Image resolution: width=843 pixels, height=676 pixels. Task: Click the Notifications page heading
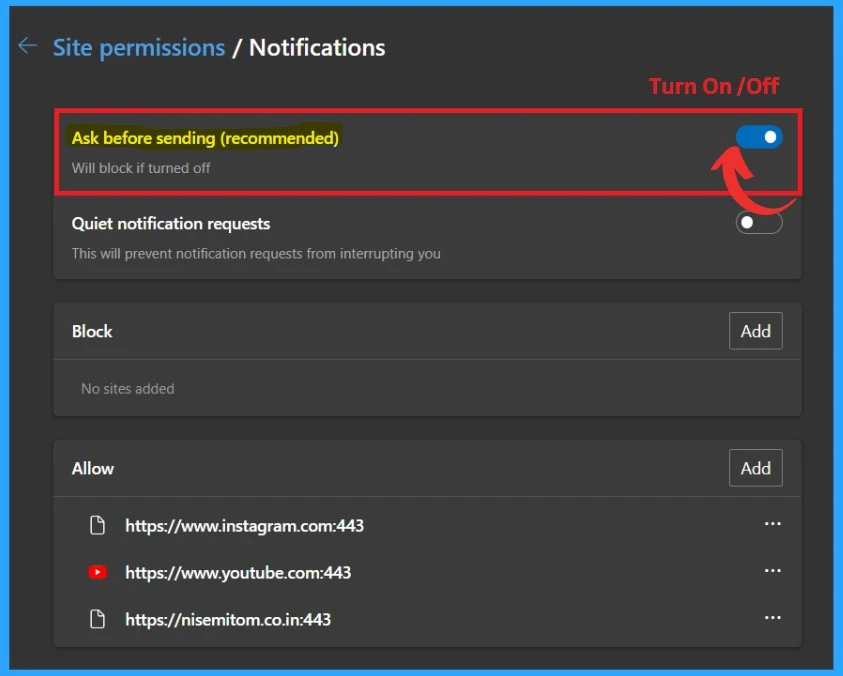click(x=317, y=47)
